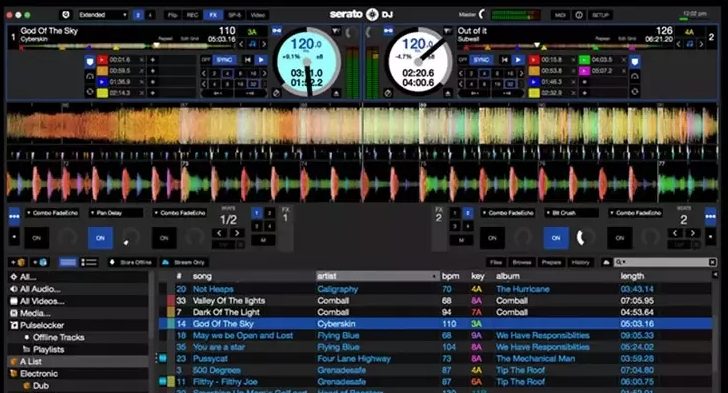Click eject icon below deck 2 platter
The image size is (728, 393).
click(x=448, y=93)
